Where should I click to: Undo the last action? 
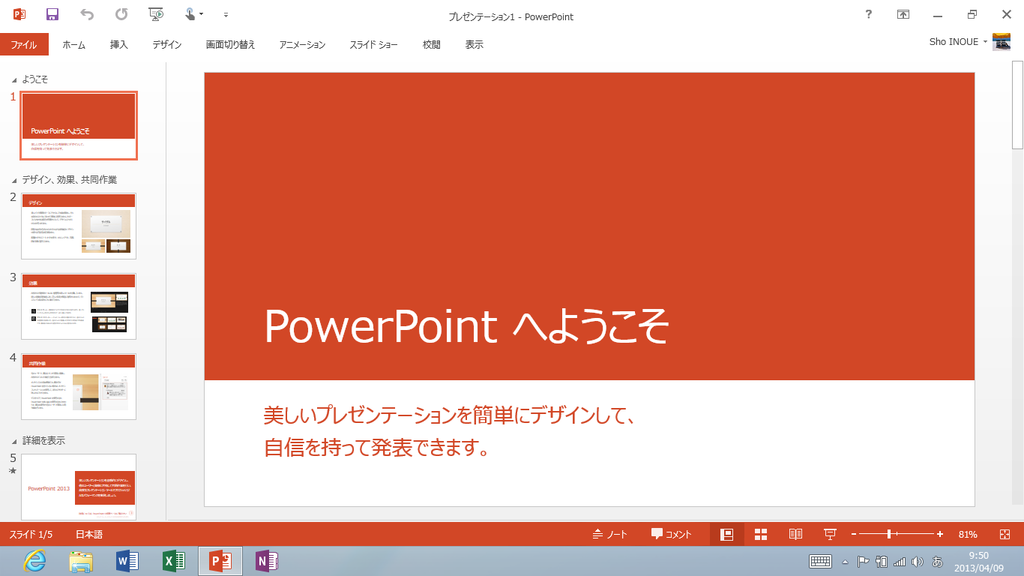[86, 14]
